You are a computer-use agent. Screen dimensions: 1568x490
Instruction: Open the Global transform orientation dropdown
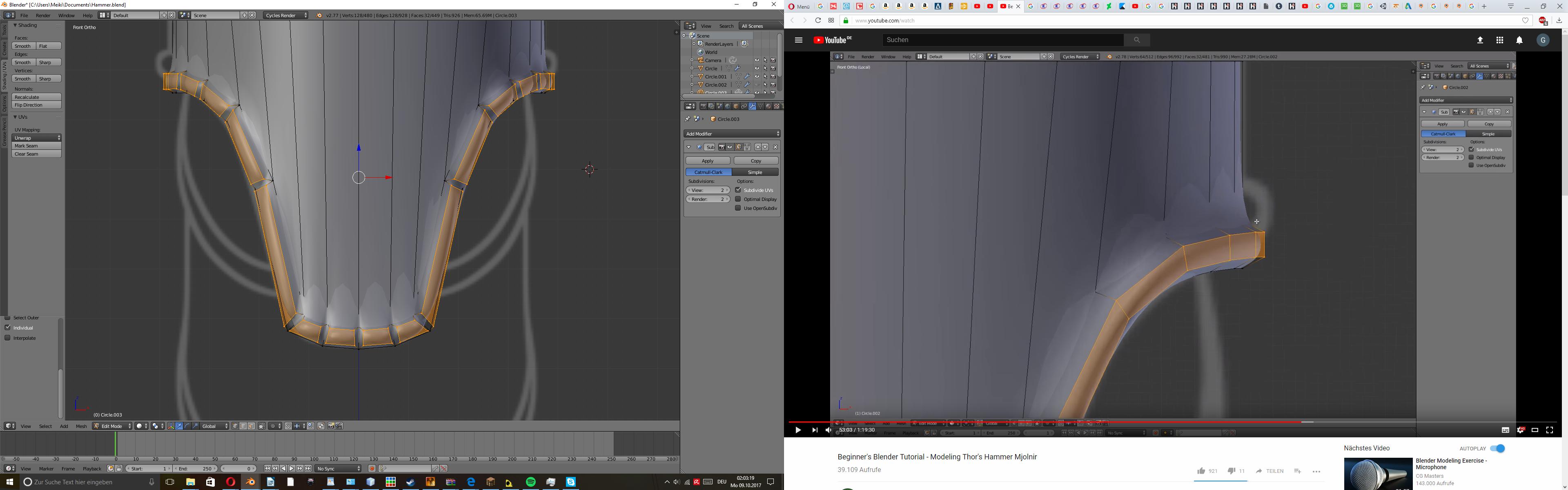pos(214,426)
